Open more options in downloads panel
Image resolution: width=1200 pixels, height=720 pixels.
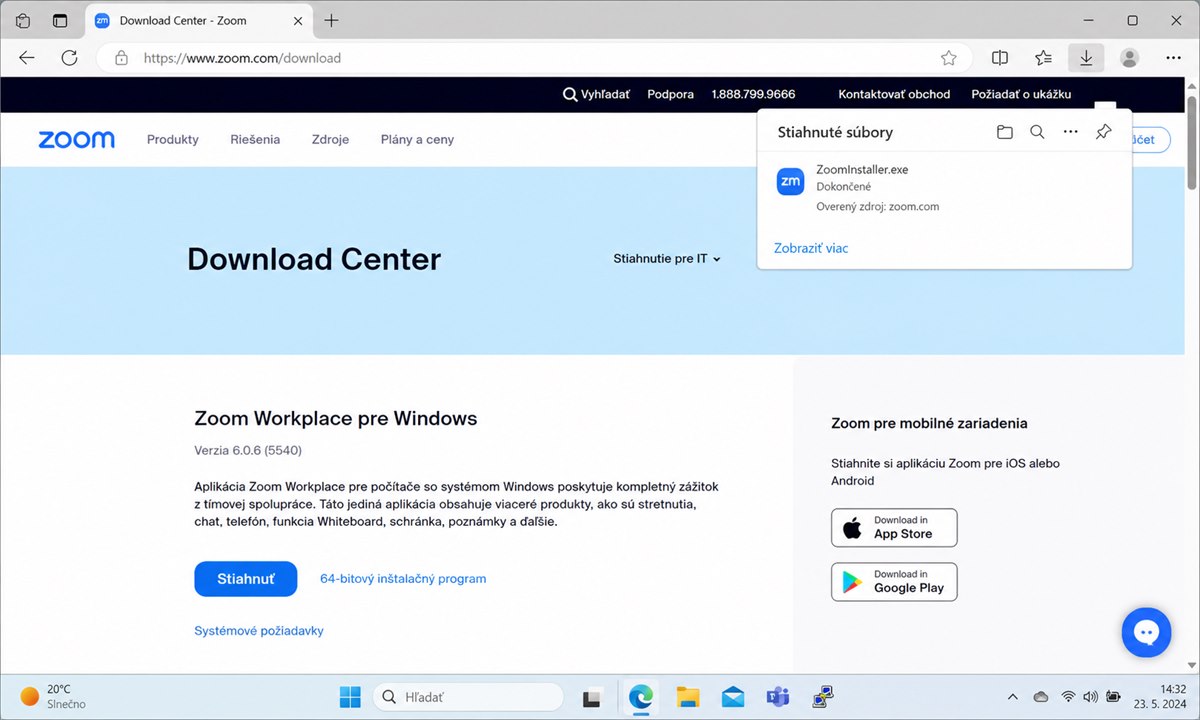click(1071, 132)
